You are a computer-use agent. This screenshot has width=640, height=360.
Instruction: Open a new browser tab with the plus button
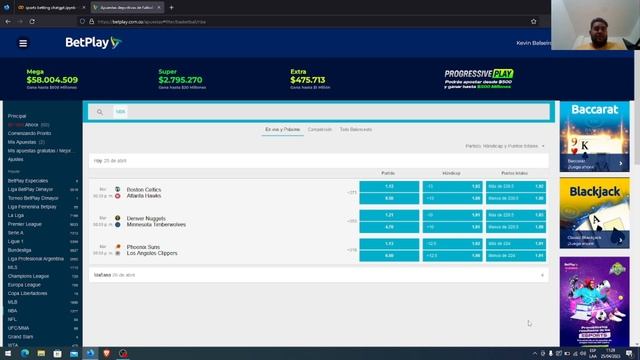171,7
